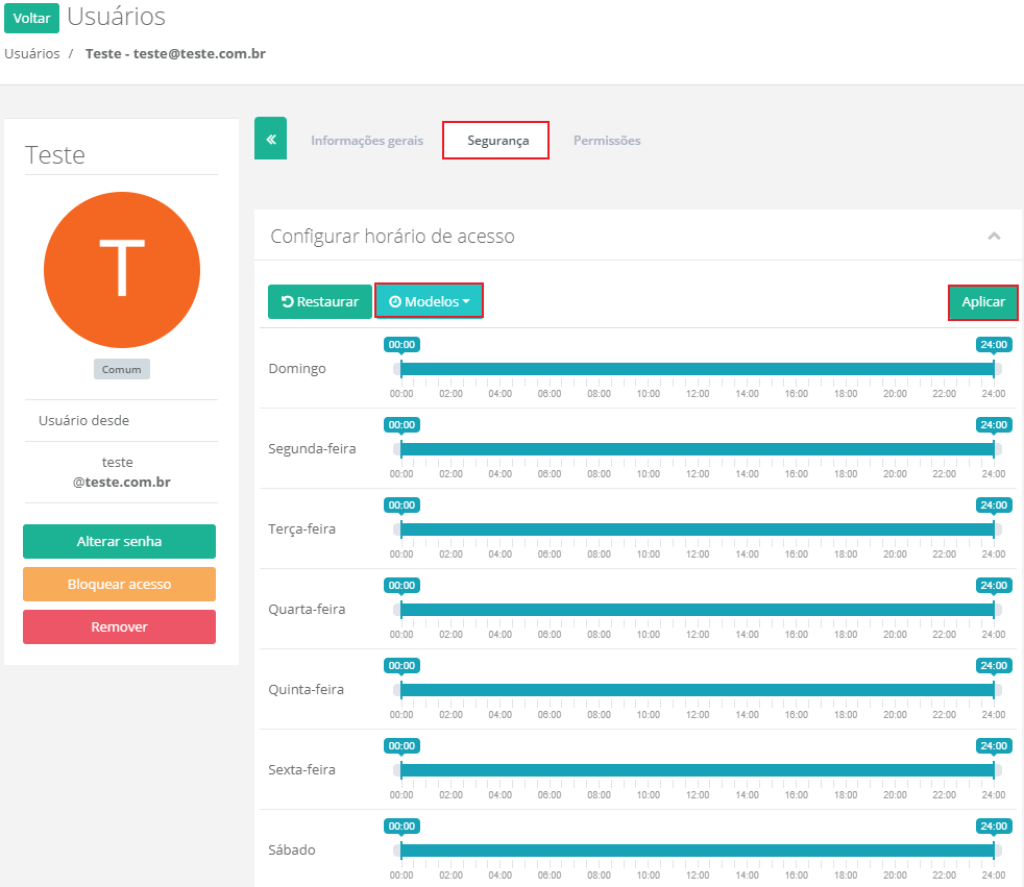
Task: Click 20:00 mark on Quinta-feira slider
Action: pos(895,715)
